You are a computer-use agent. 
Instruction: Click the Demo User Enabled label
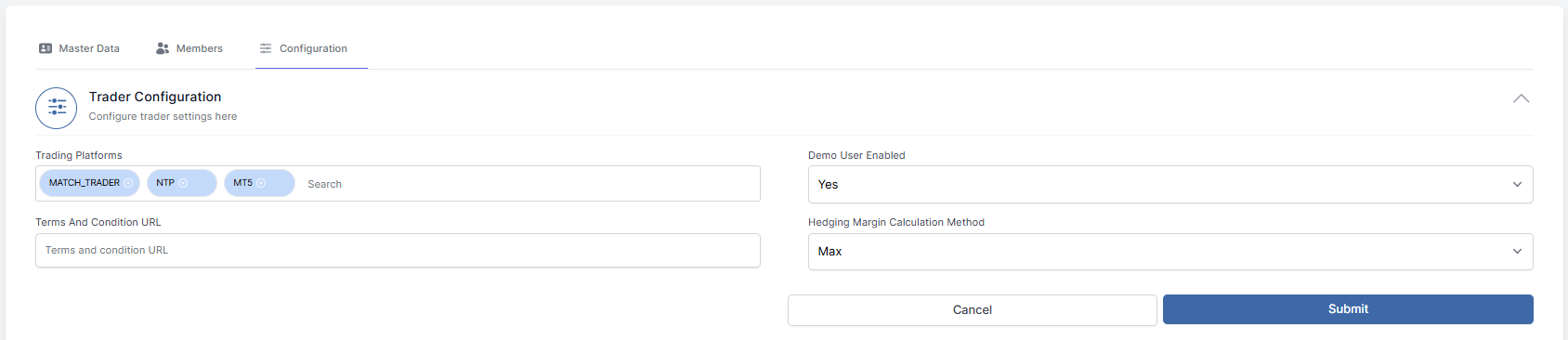(x=856, y=155)
